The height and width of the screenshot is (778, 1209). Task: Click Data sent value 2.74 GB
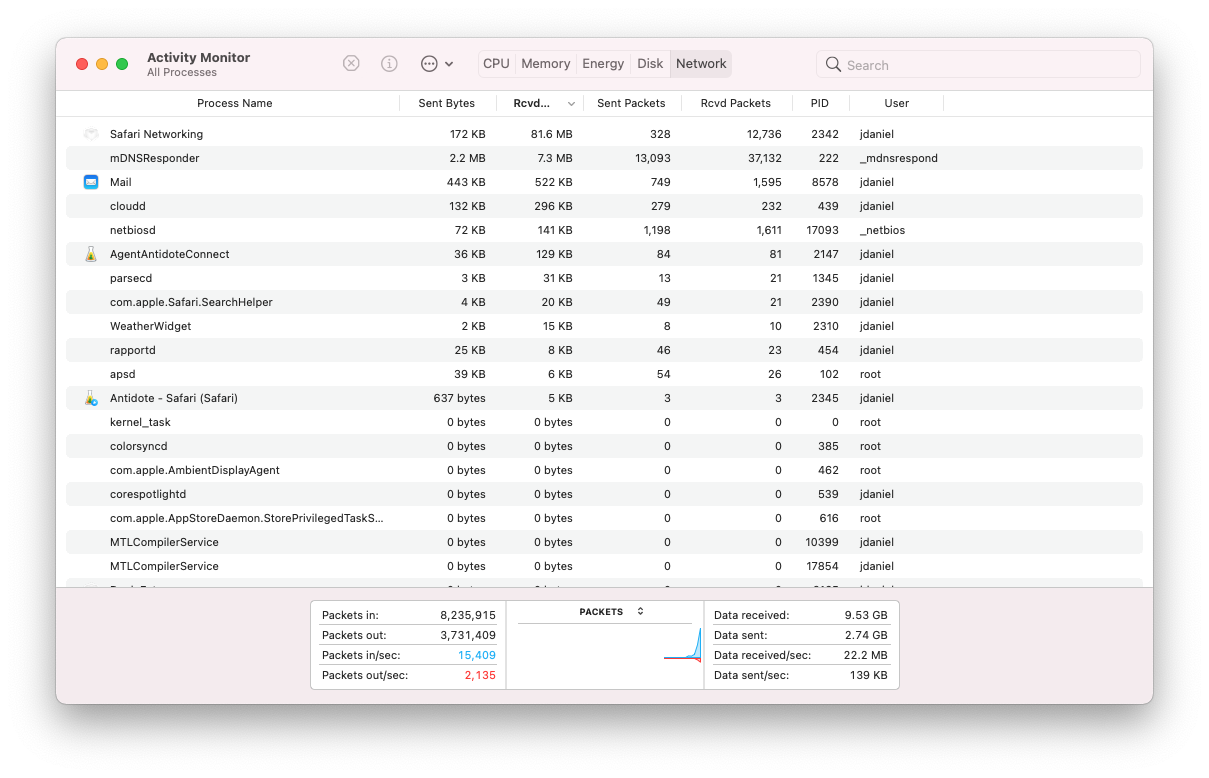tap(866, 635)
